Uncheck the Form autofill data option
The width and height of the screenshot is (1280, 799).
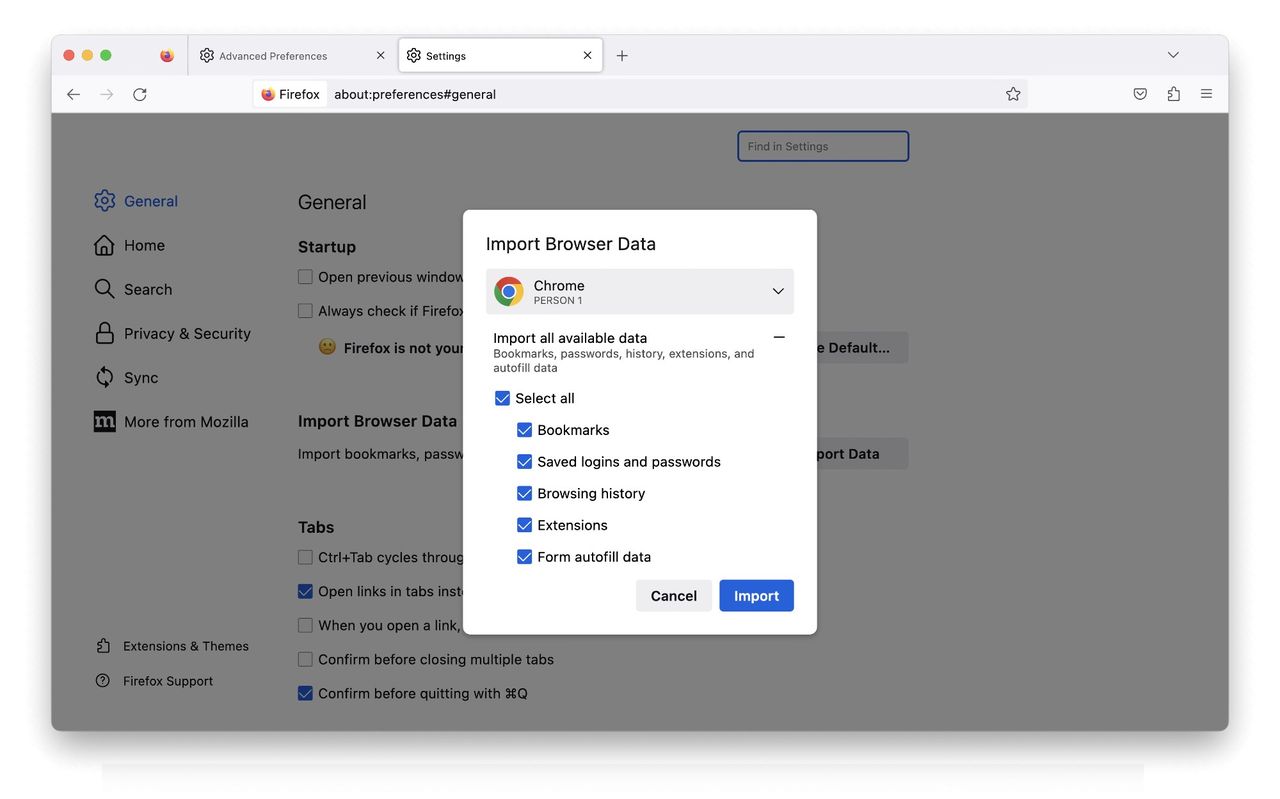[x=525, y=556]
